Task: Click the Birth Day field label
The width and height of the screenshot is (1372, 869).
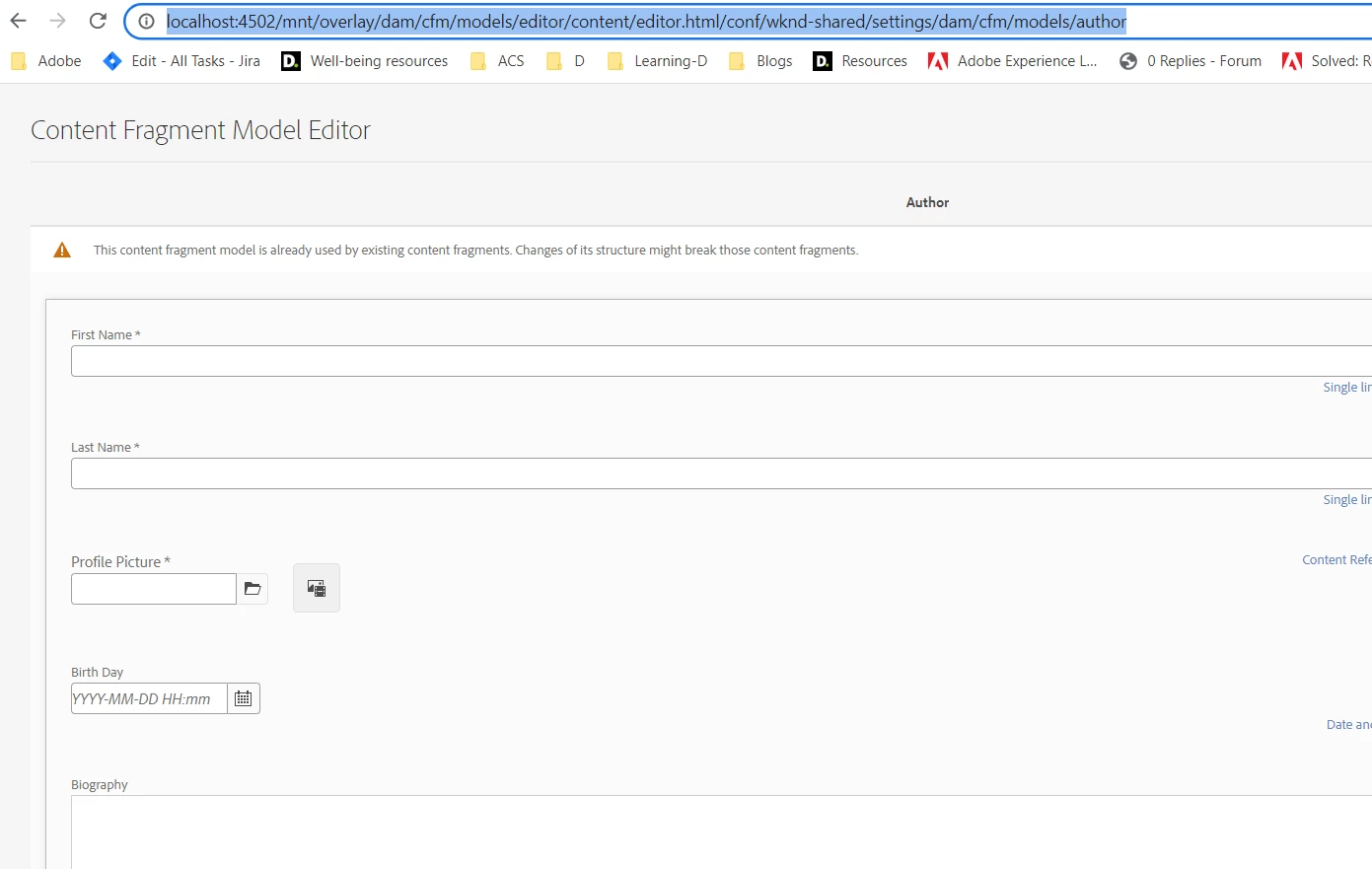Action: point(97,672)
